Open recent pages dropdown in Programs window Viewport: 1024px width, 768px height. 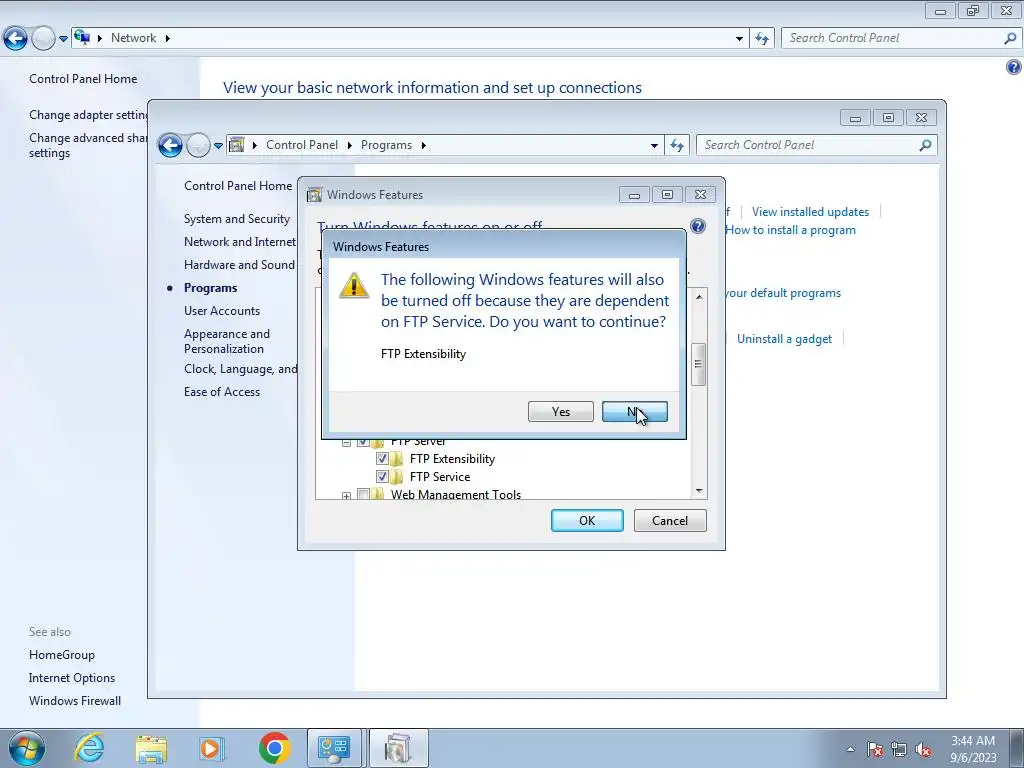[218, 146]
